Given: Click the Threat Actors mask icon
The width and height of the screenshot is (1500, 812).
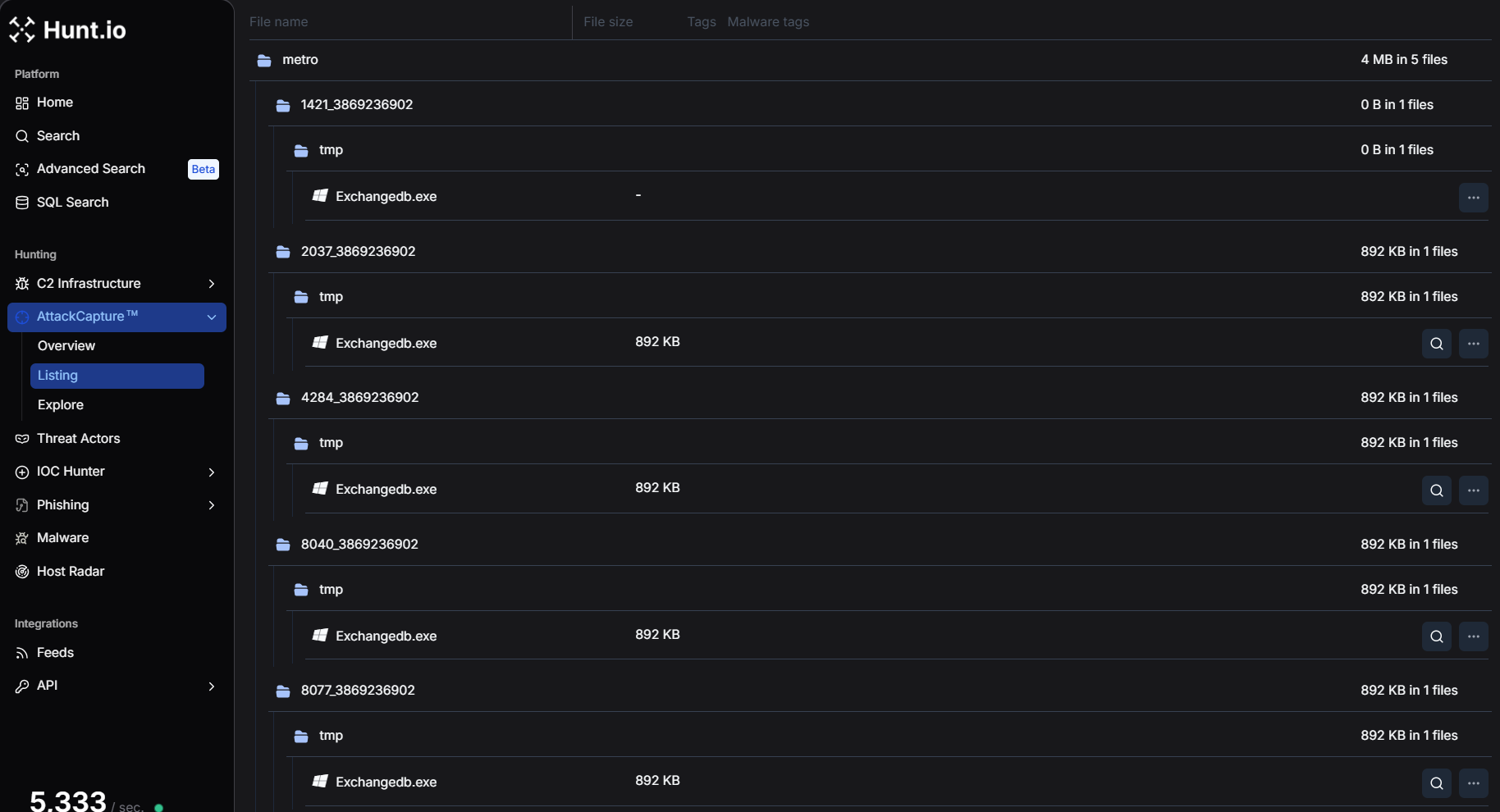Looking at the screenshot, I should 22,439.
